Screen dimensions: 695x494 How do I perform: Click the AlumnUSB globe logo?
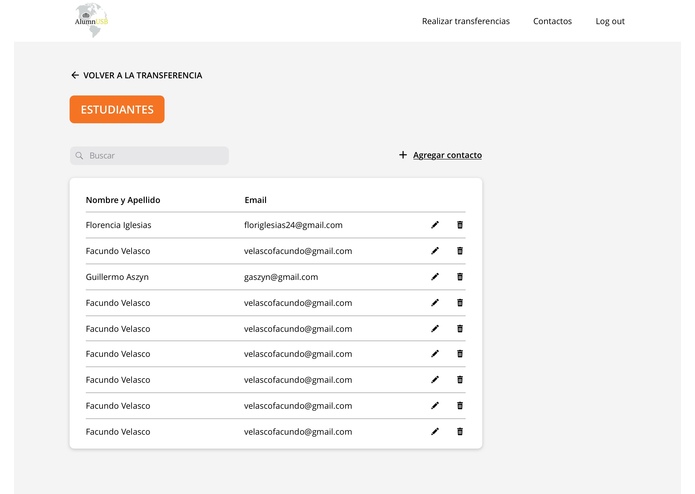pos(91,20)
